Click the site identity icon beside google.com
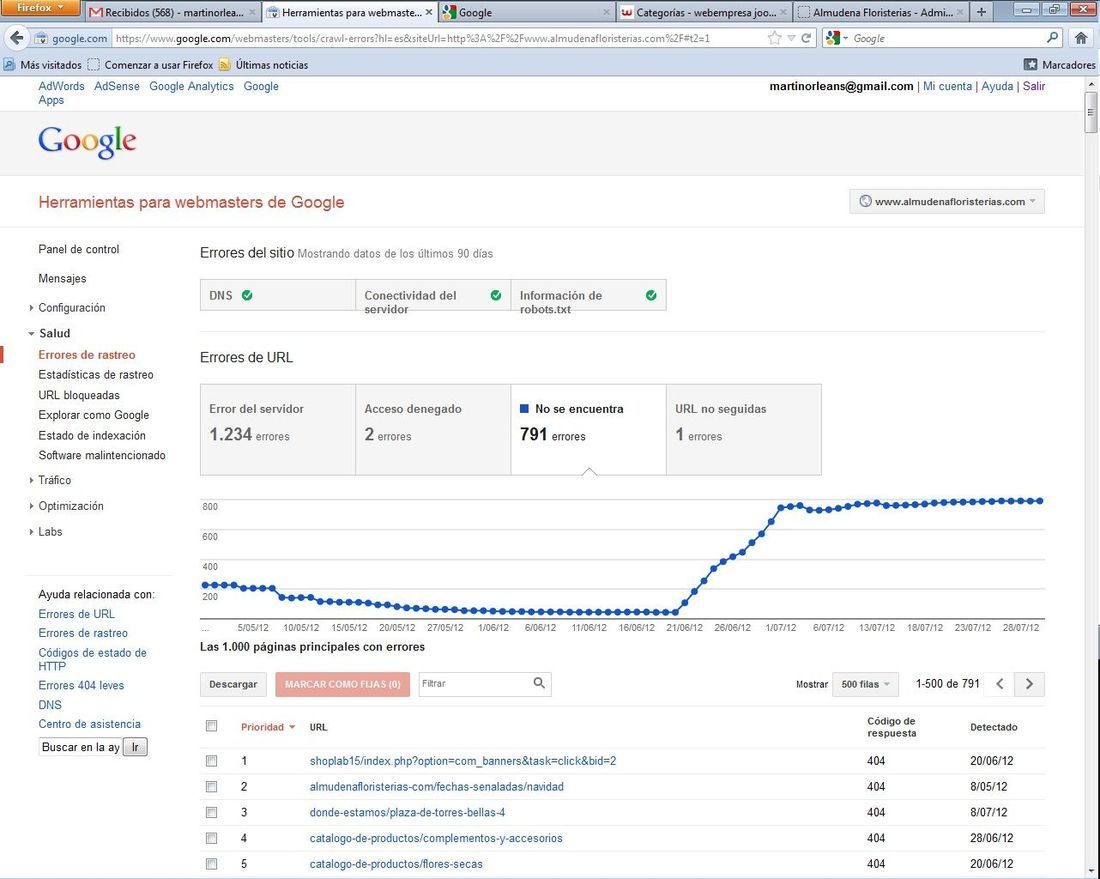The image size is (1100, 879). click(41, 39)
